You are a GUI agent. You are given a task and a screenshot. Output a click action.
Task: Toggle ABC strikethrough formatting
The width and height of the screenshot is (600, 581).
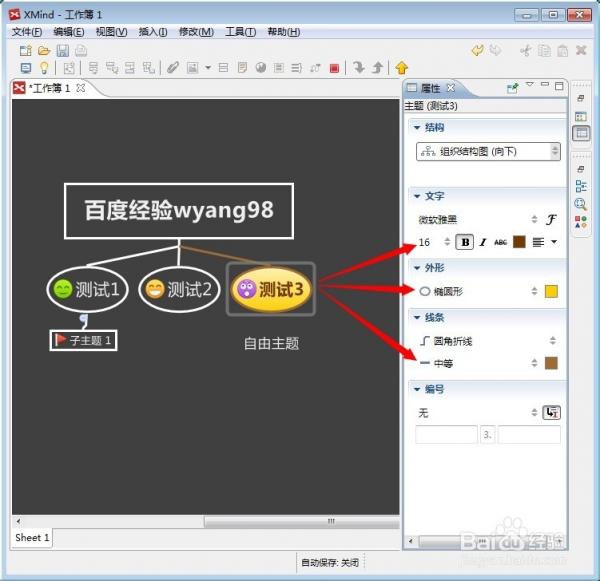pyautogui.click(x=501, y=242)
